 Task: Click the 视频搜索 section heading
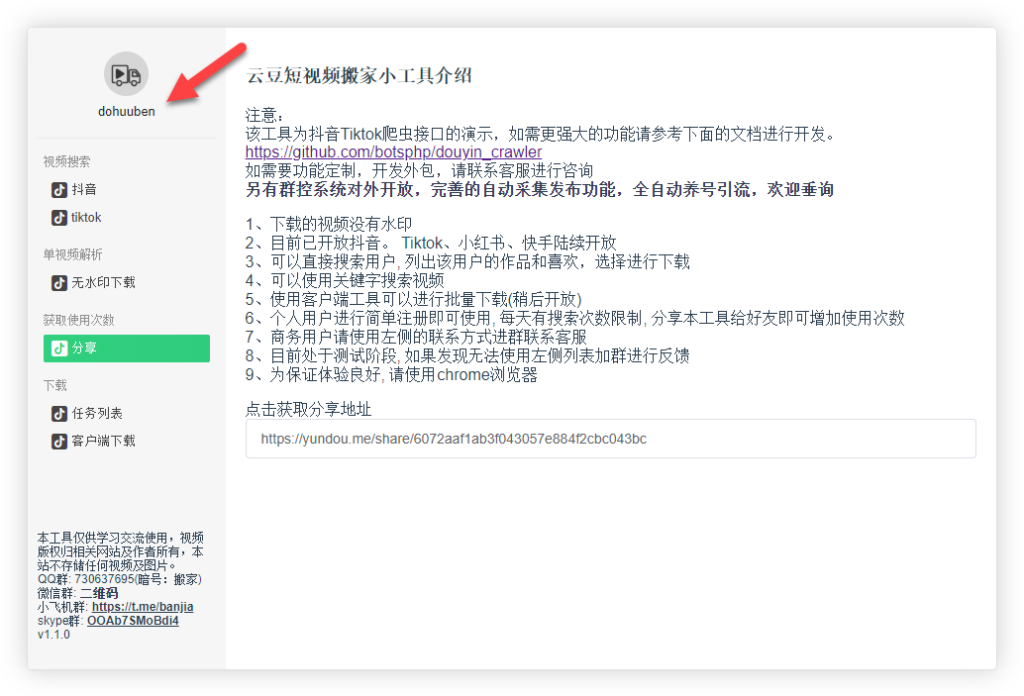[x=67, y=162]
